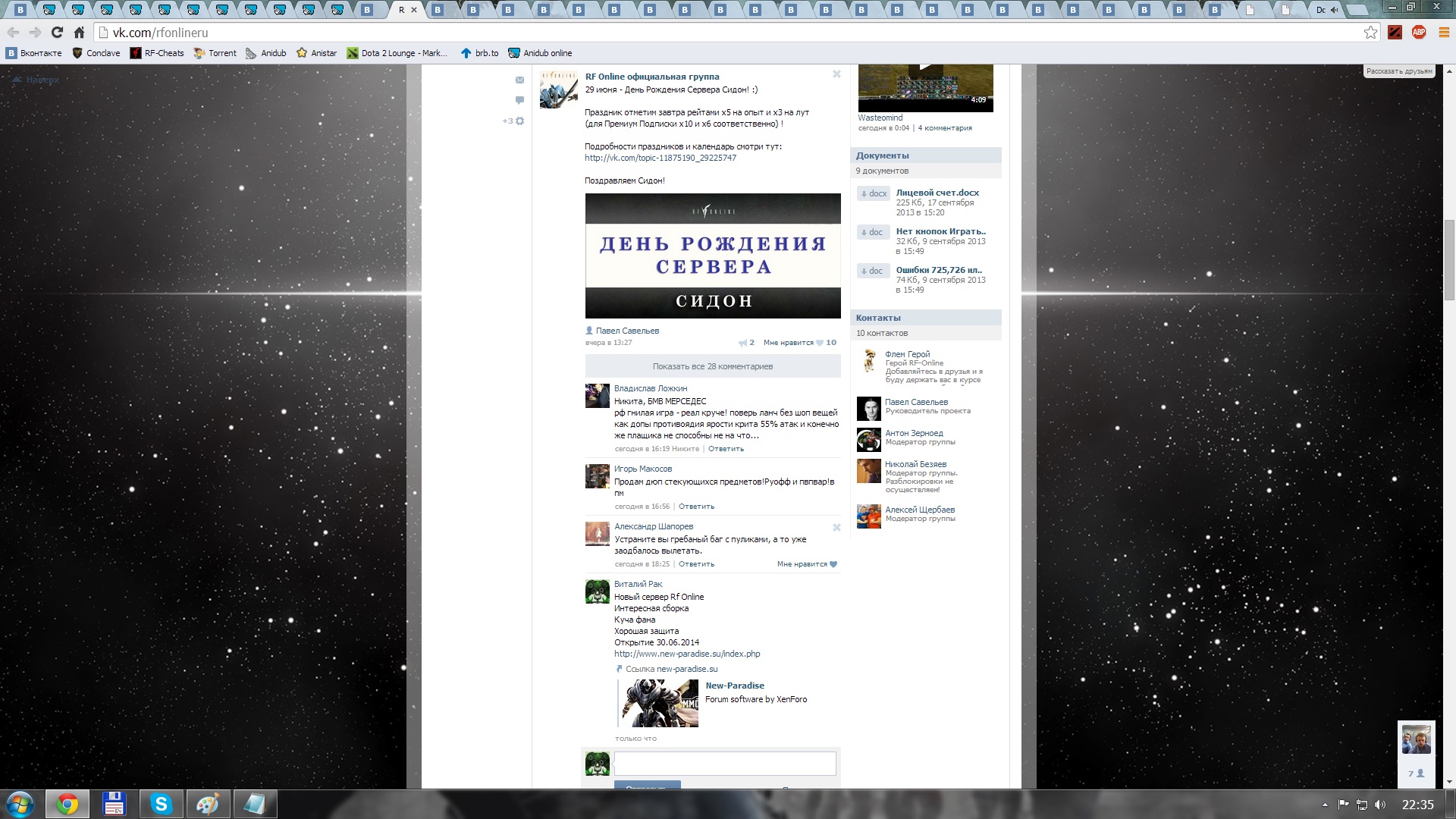
Task: Open RF Online официальная группа link
Action: click(652, 77)
